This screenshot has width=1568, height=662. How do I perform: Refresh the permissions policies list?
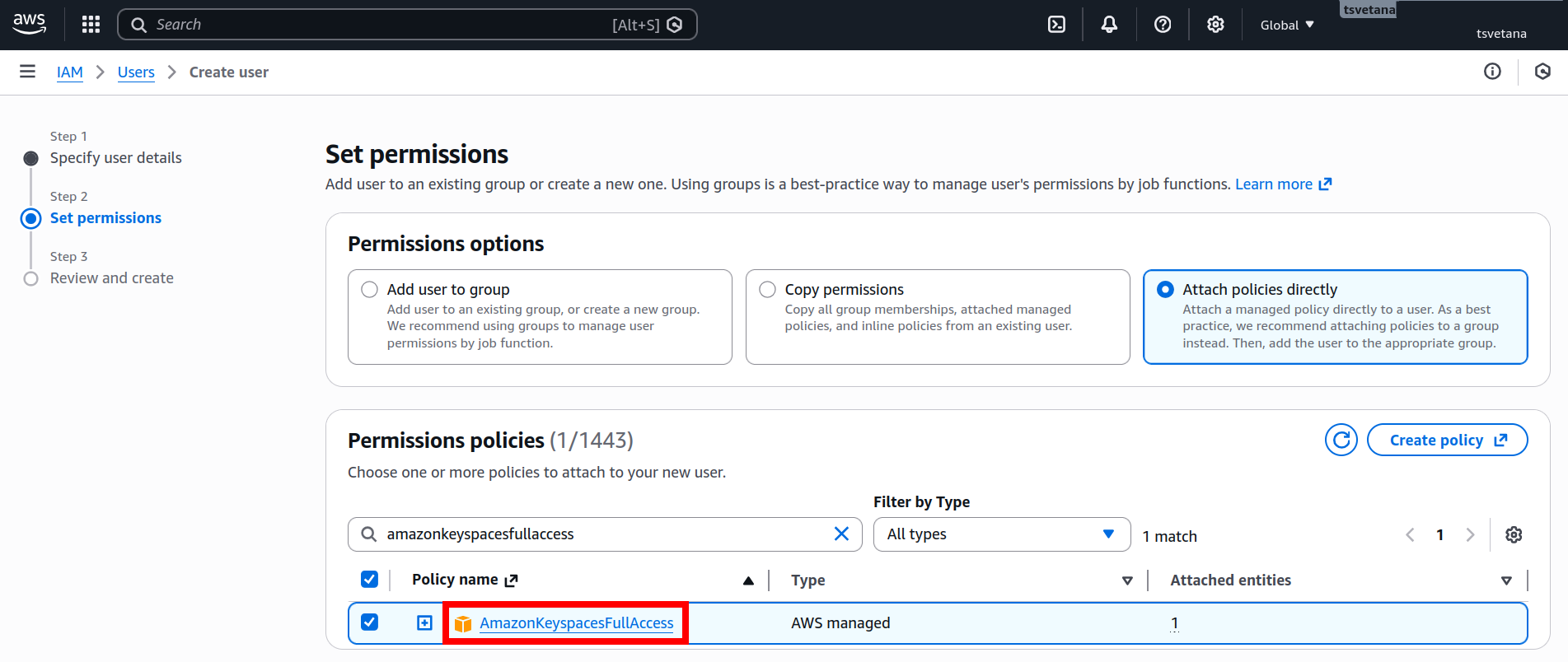click(1341, 440)
